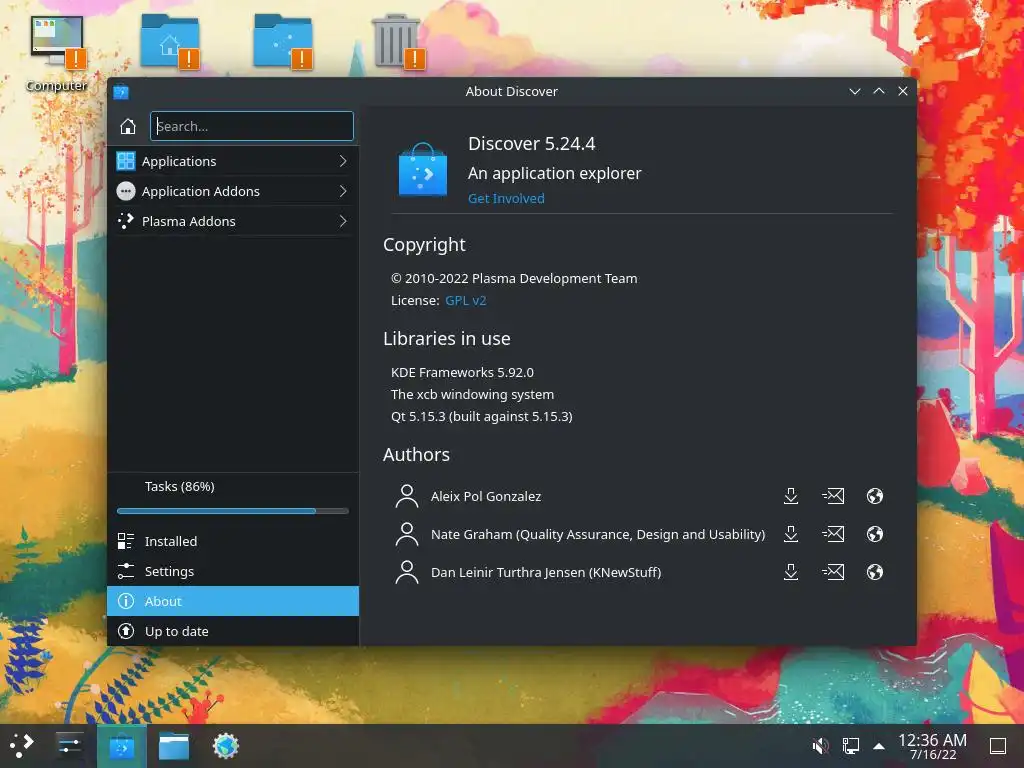Open Nate Graham's download arrow icon

click(x=791, y=534)
